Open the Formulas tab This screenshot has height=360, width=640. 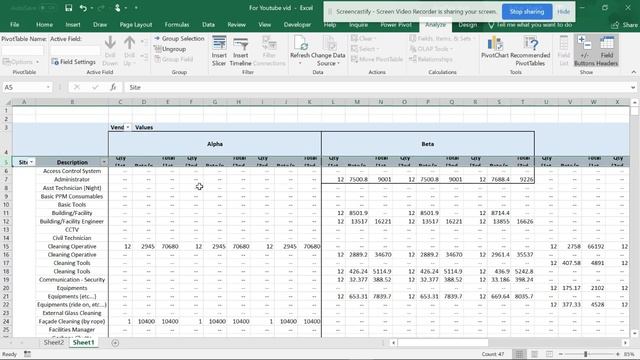177,25
